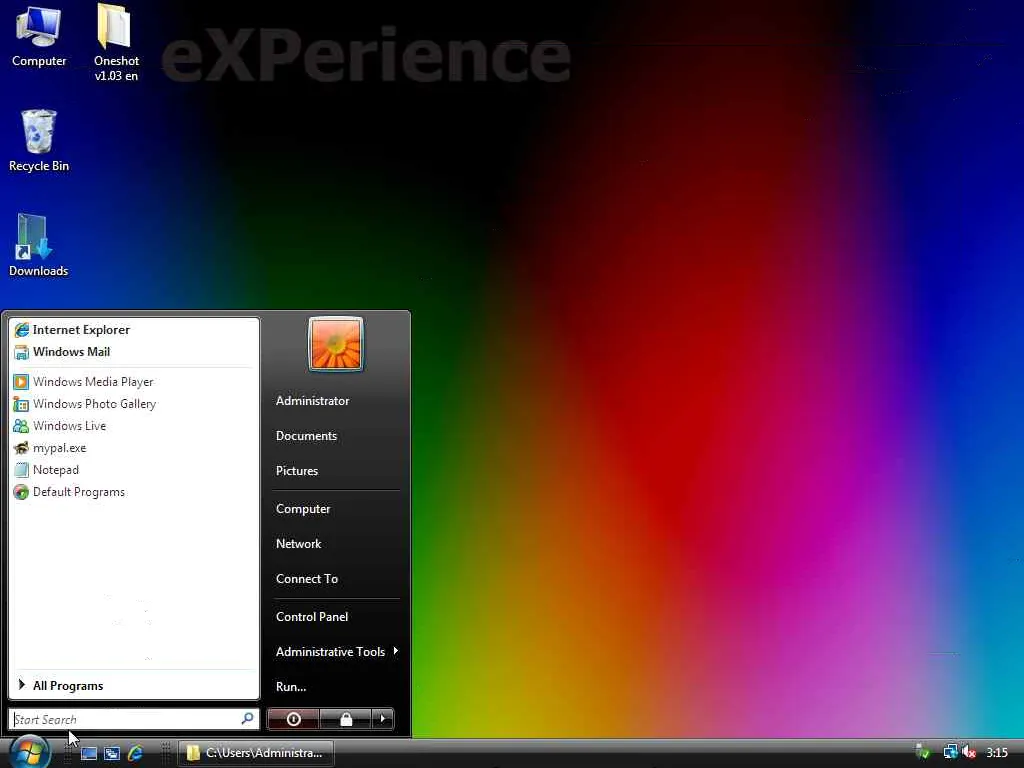Click Switch between windows quick launch icon
This screenshot has width=1024, height=768.
point(112,753)
